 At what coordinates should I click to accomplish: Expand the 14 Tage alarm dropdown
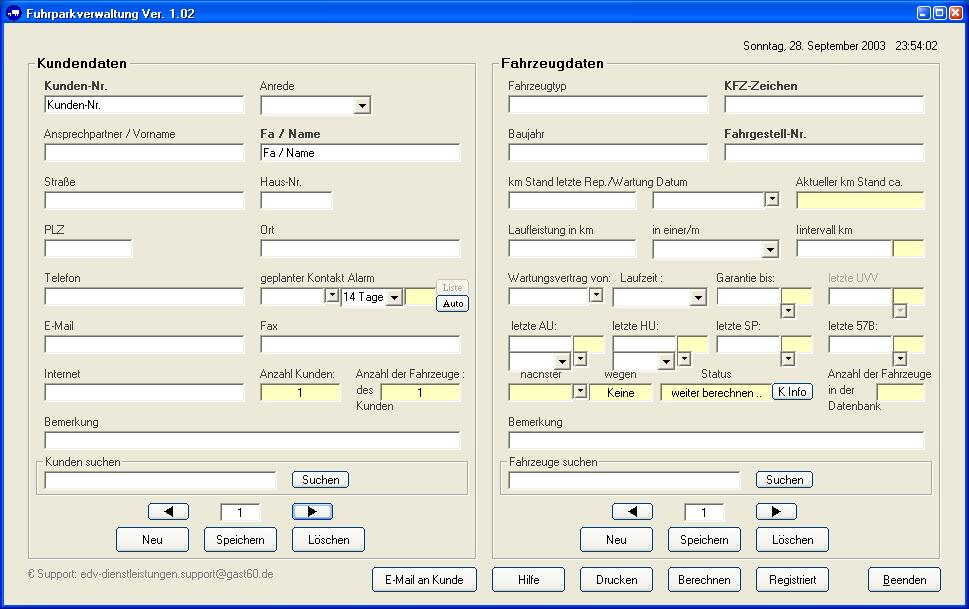(x=394, y=297)
